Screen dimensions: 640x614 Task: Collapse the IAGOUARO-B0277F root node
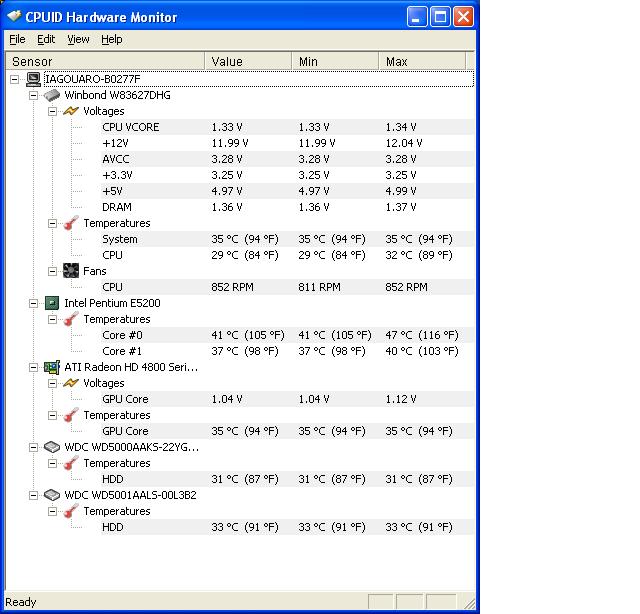click(15, 79)
